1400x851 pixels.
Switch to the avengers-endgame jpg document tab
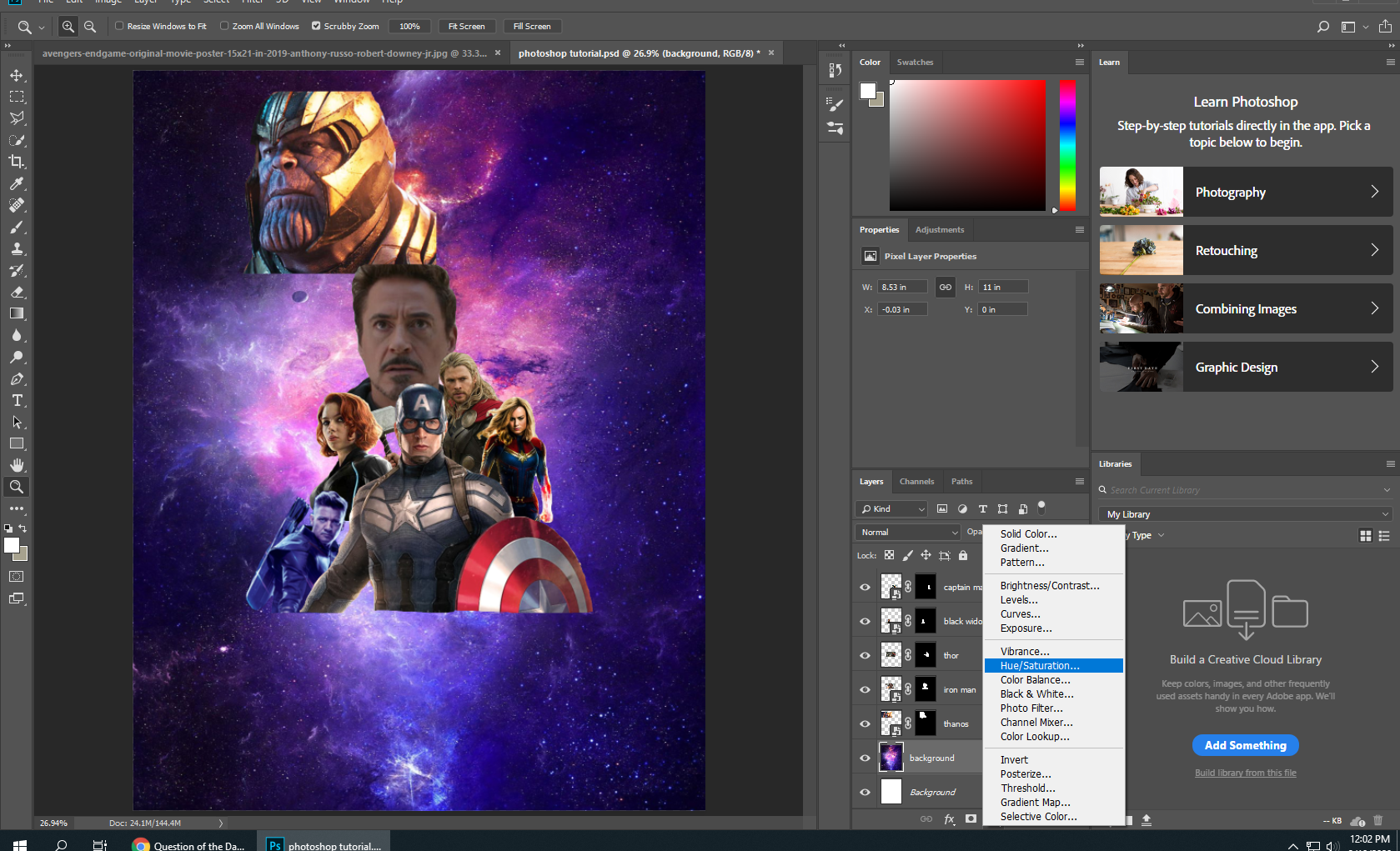pos(264,53)
